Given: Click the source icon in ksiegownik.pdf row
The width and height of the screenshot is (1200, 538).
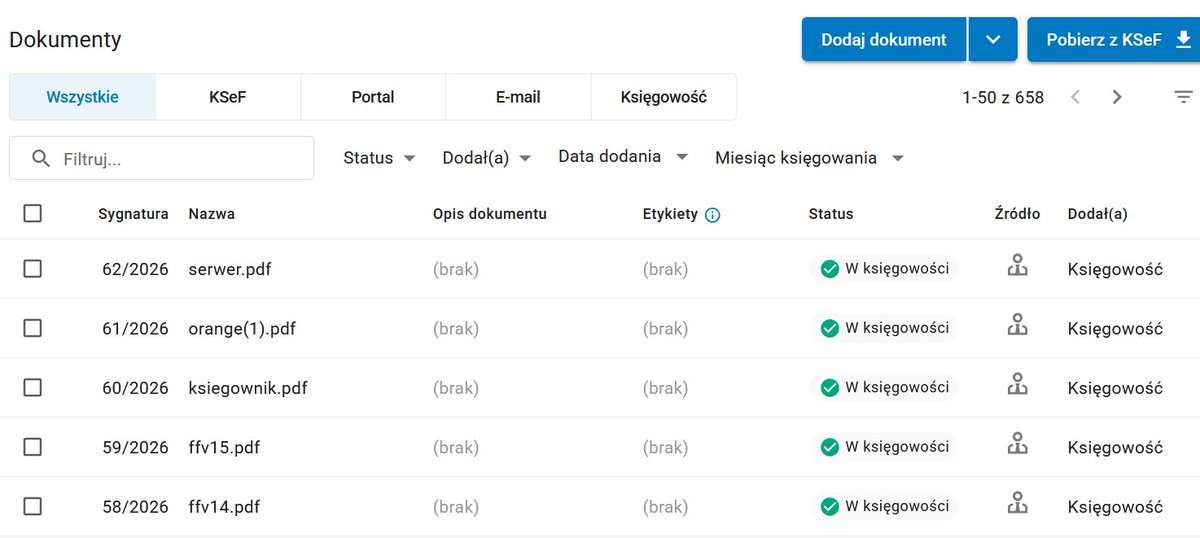Looking at the screenshot, I should [1017, 384].
